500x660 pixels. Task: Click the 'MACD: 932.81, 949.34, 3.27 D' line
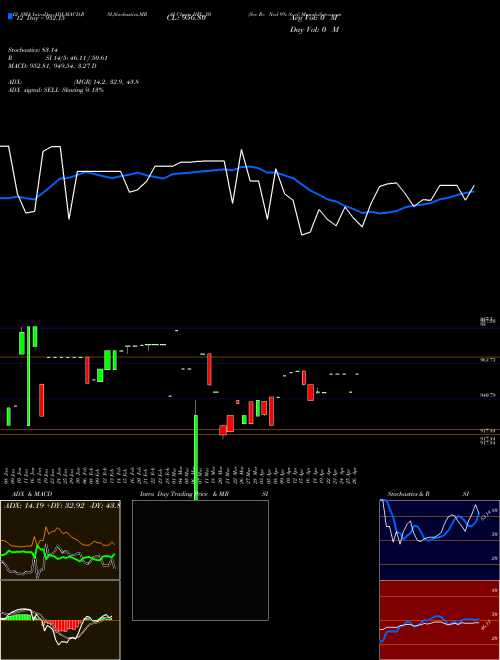52,66
